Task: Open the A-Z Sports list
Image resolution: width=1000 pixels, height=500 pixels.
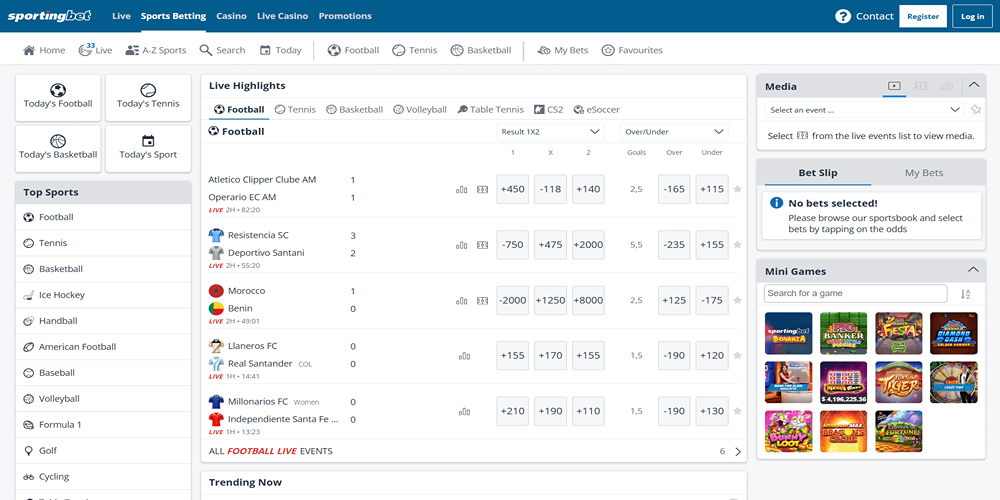Action: (156, 50)
